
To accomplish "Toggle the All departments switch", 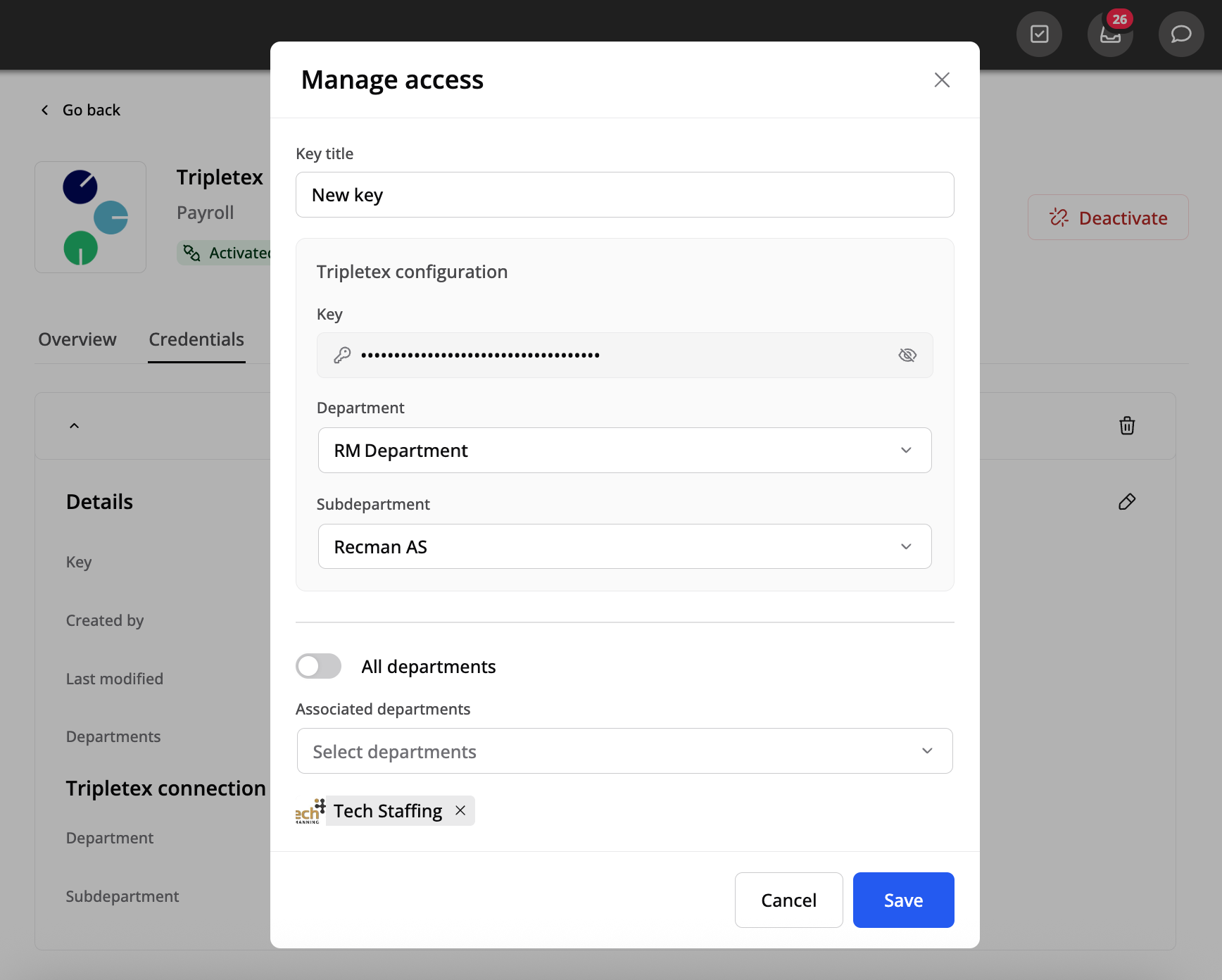I will [x=319, y=666].
